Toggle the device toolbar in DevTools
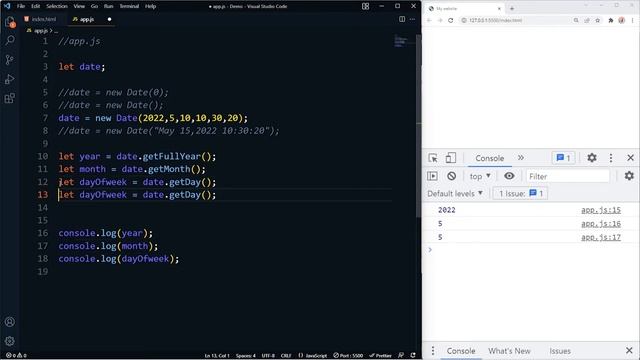This screenshot has width=640, height=360. pos(451,158)
